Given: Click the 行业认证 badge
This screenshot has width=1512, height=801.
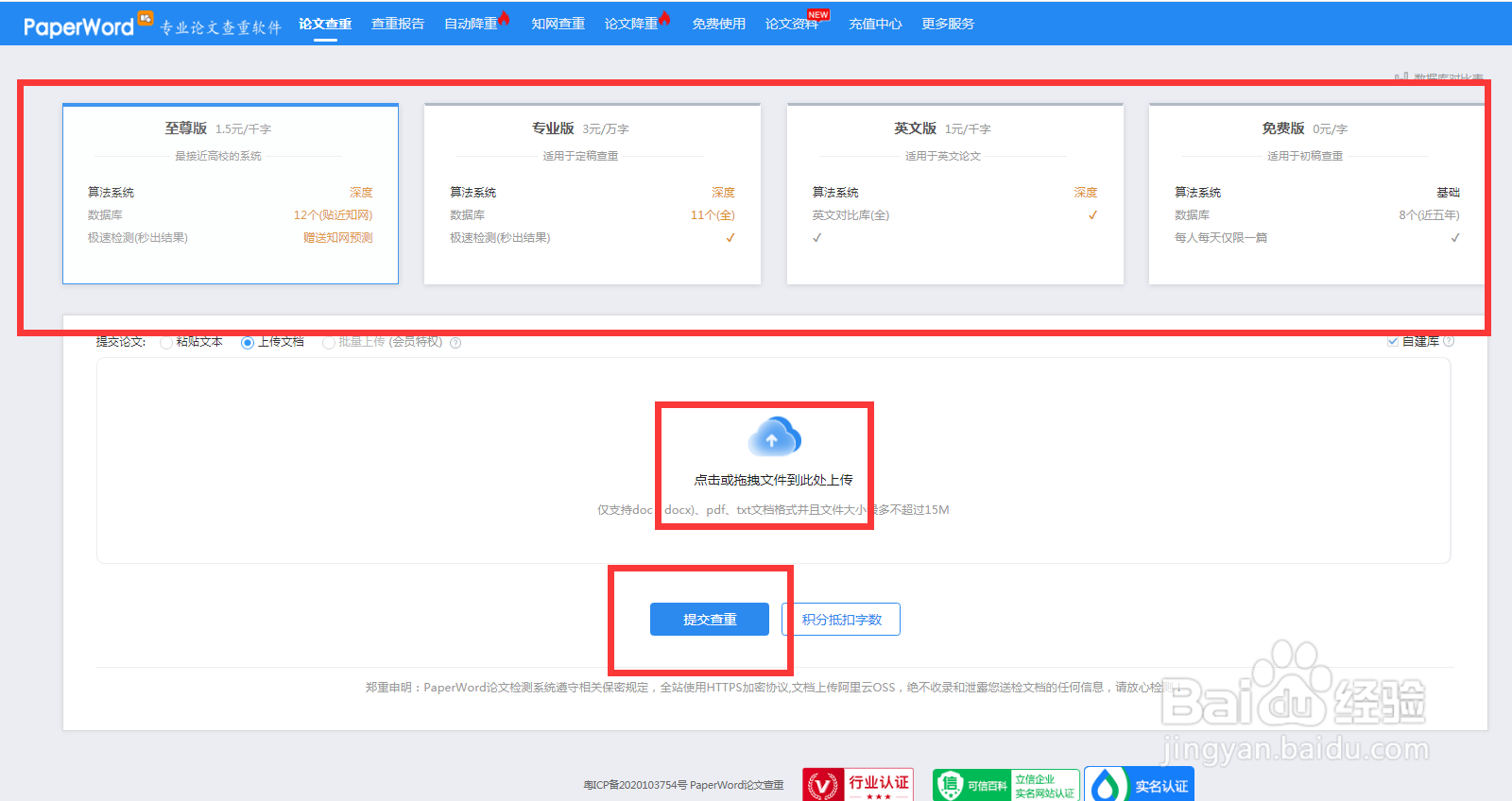Looking at the screenshot, I should 858,785.
